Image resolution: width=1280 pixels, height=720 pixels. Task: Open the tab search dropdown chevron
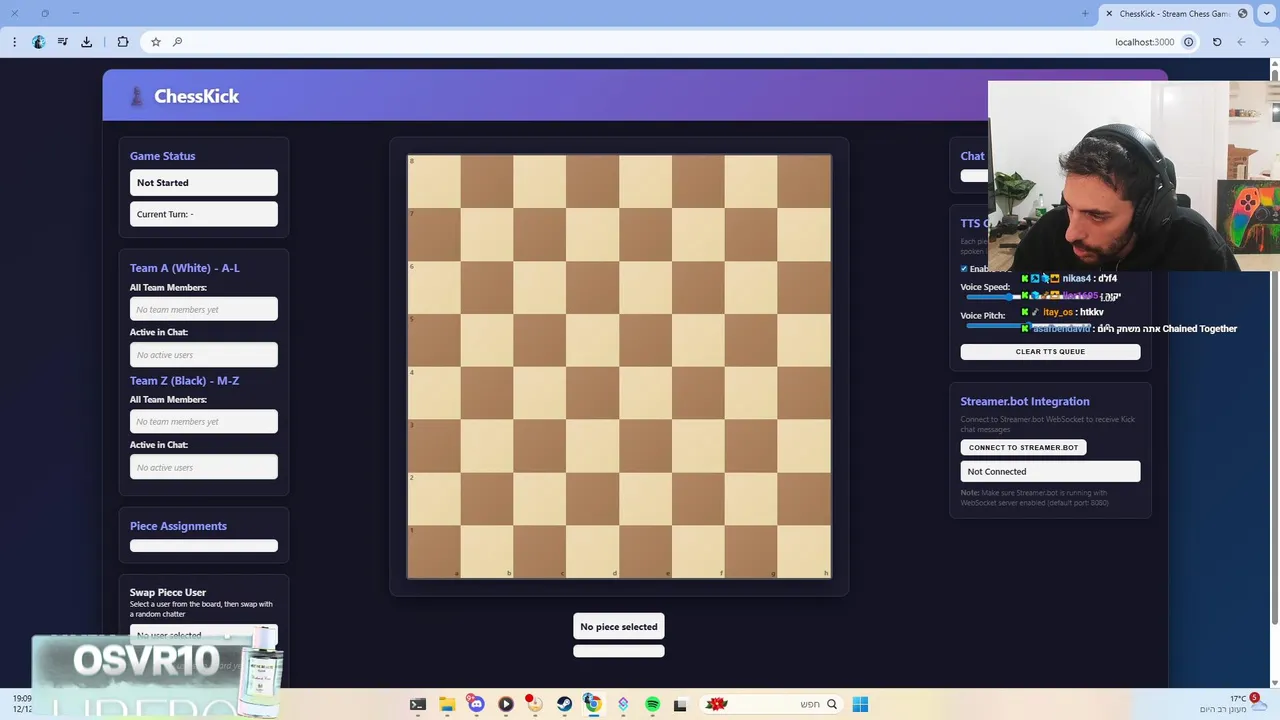pos(1265,13)
